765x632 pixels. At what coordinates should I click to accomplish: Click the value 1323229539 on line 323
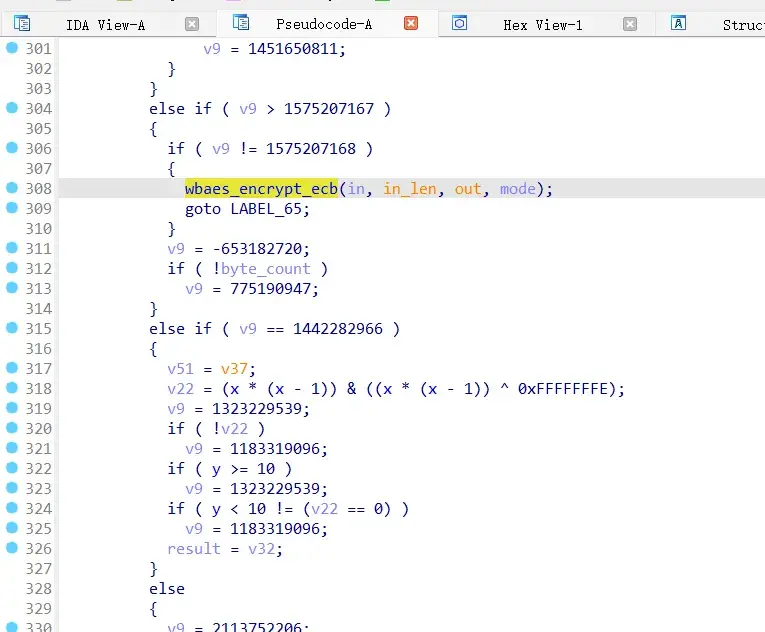[x=275, y=489]
